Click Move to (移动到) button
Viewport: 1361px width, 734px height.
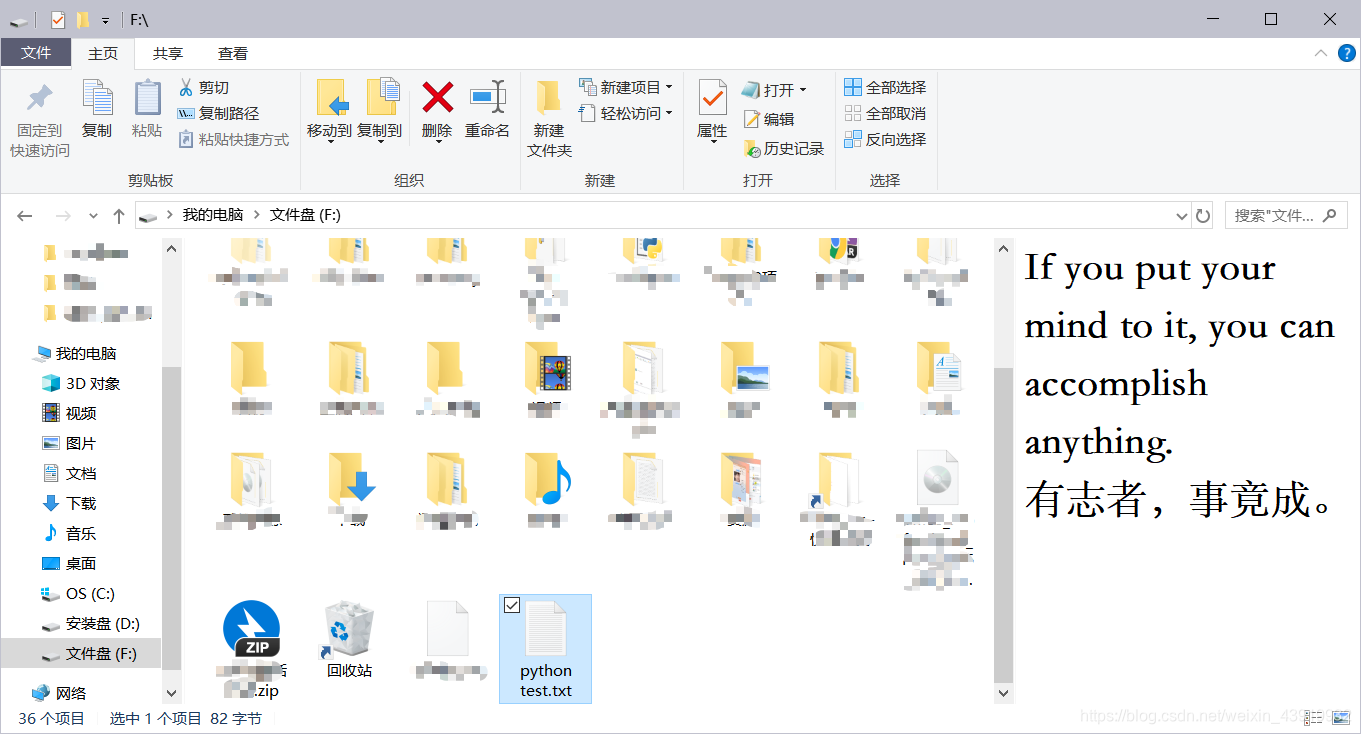pos(329,110)
